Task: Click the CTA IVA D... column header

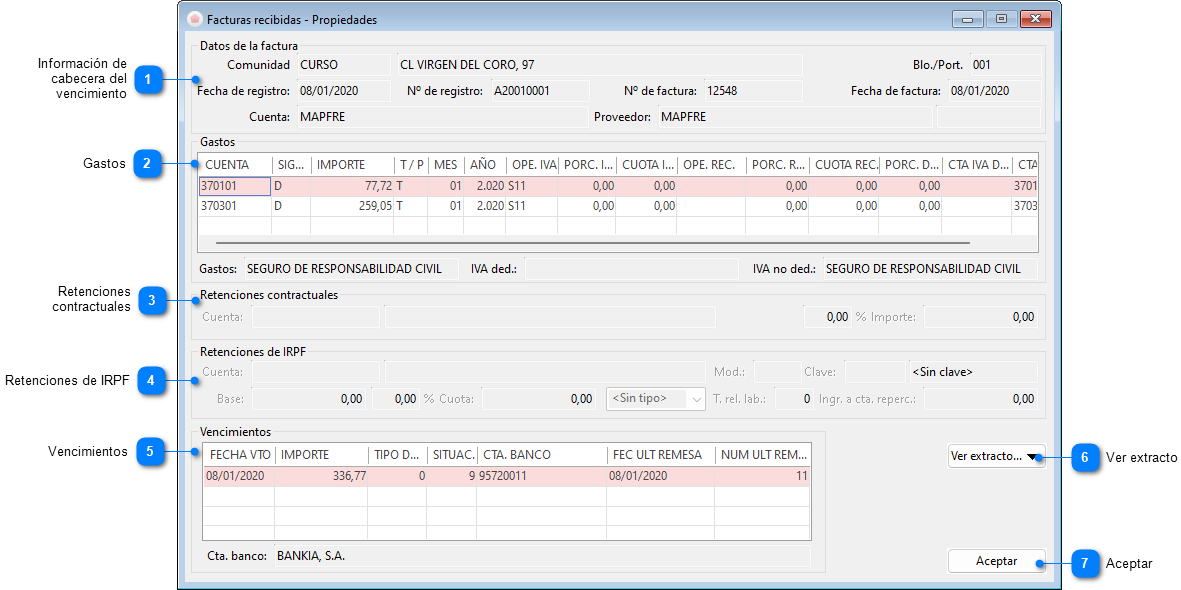Action: tap(977, 165)
